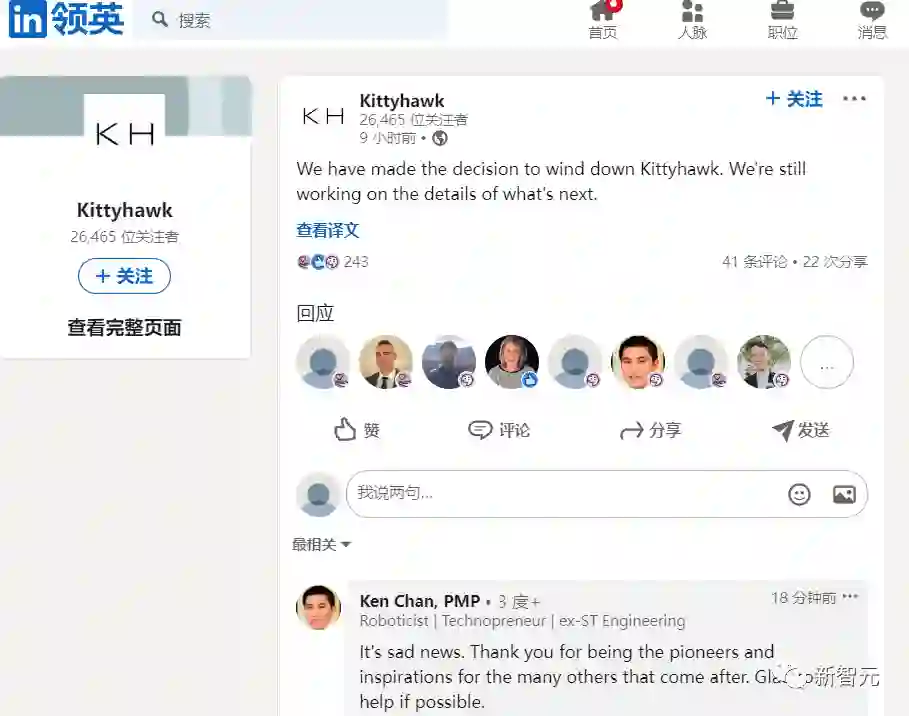Expand the 最相关 comment sort dropdown

click(321, 544)
